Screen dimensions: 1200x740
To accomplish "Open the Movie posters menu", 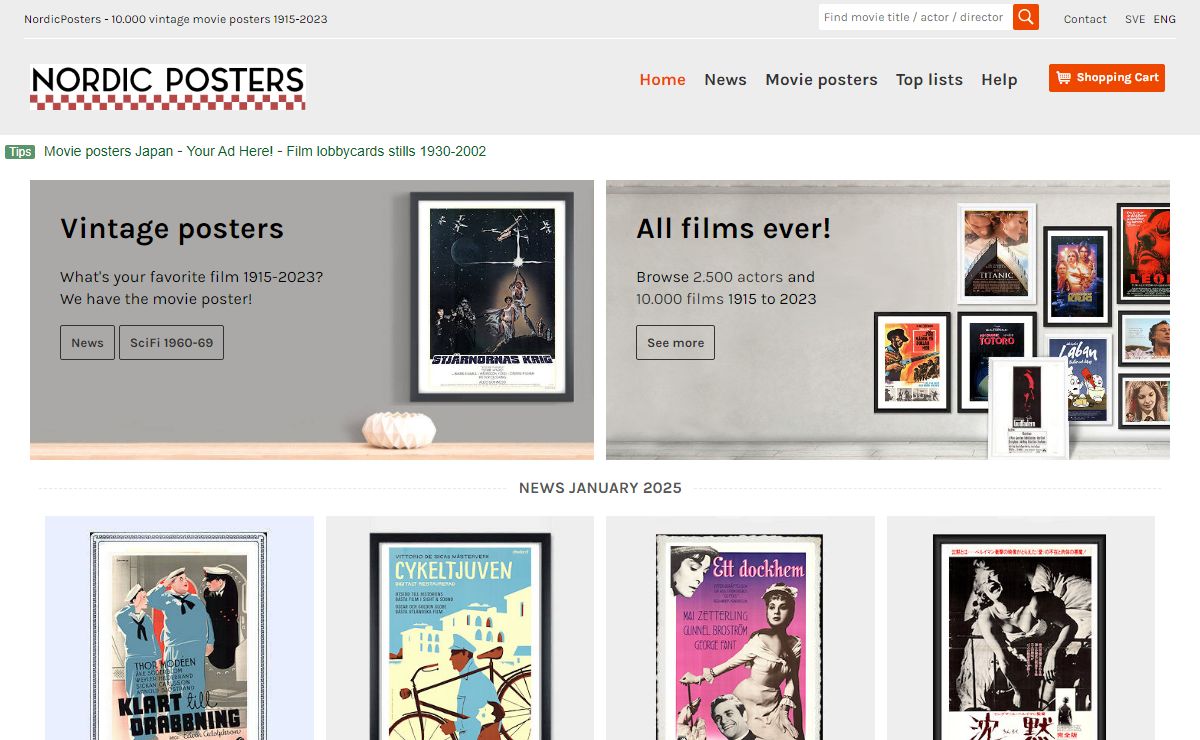I will pyautogui.click(x=821, y=79).
